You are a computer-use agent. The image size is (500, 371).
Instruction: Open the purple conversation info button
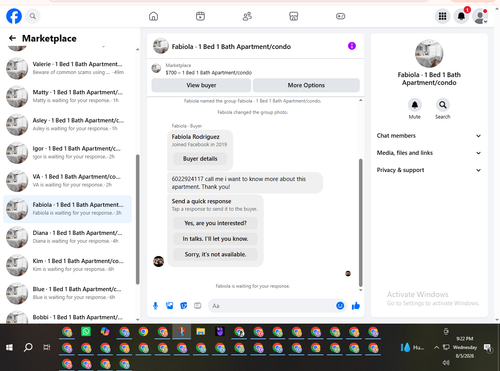click(x=352, y=46)
